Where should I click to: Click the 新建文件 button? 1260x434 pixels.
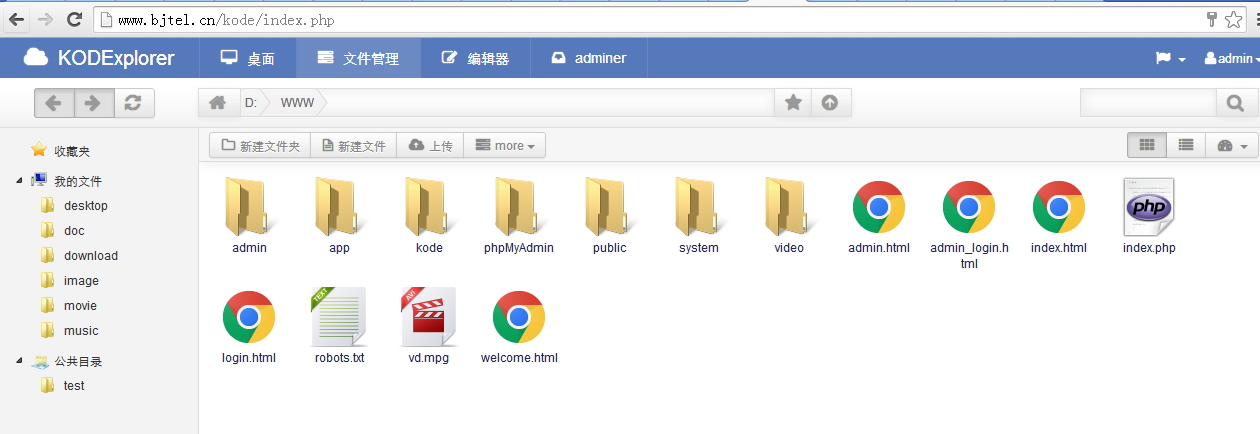(x=354, y=146)
